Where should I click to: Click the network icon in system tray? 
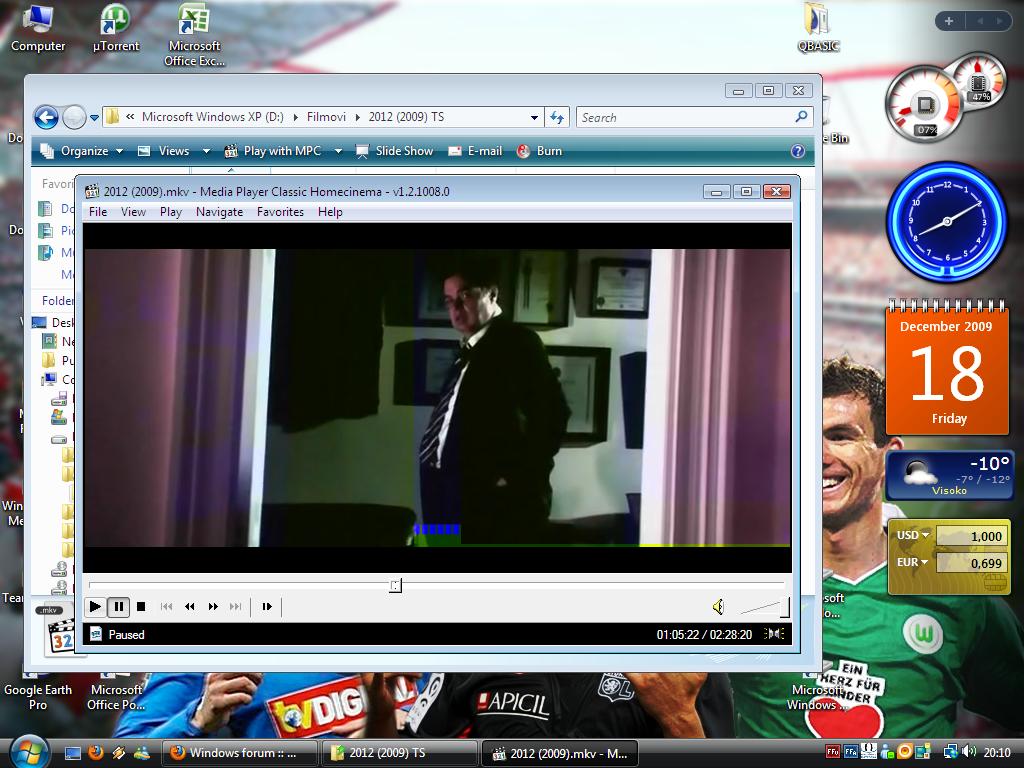click(950, 752)
